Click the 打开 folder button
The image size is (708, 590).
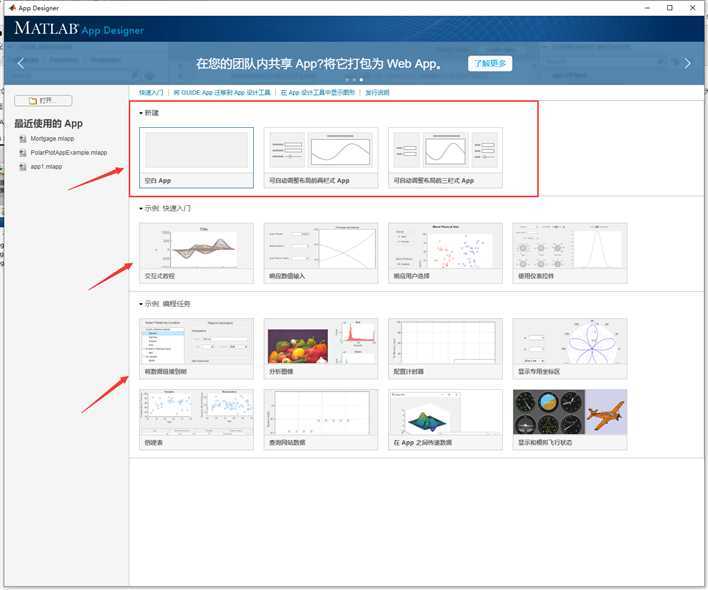[x=42, y=101]
